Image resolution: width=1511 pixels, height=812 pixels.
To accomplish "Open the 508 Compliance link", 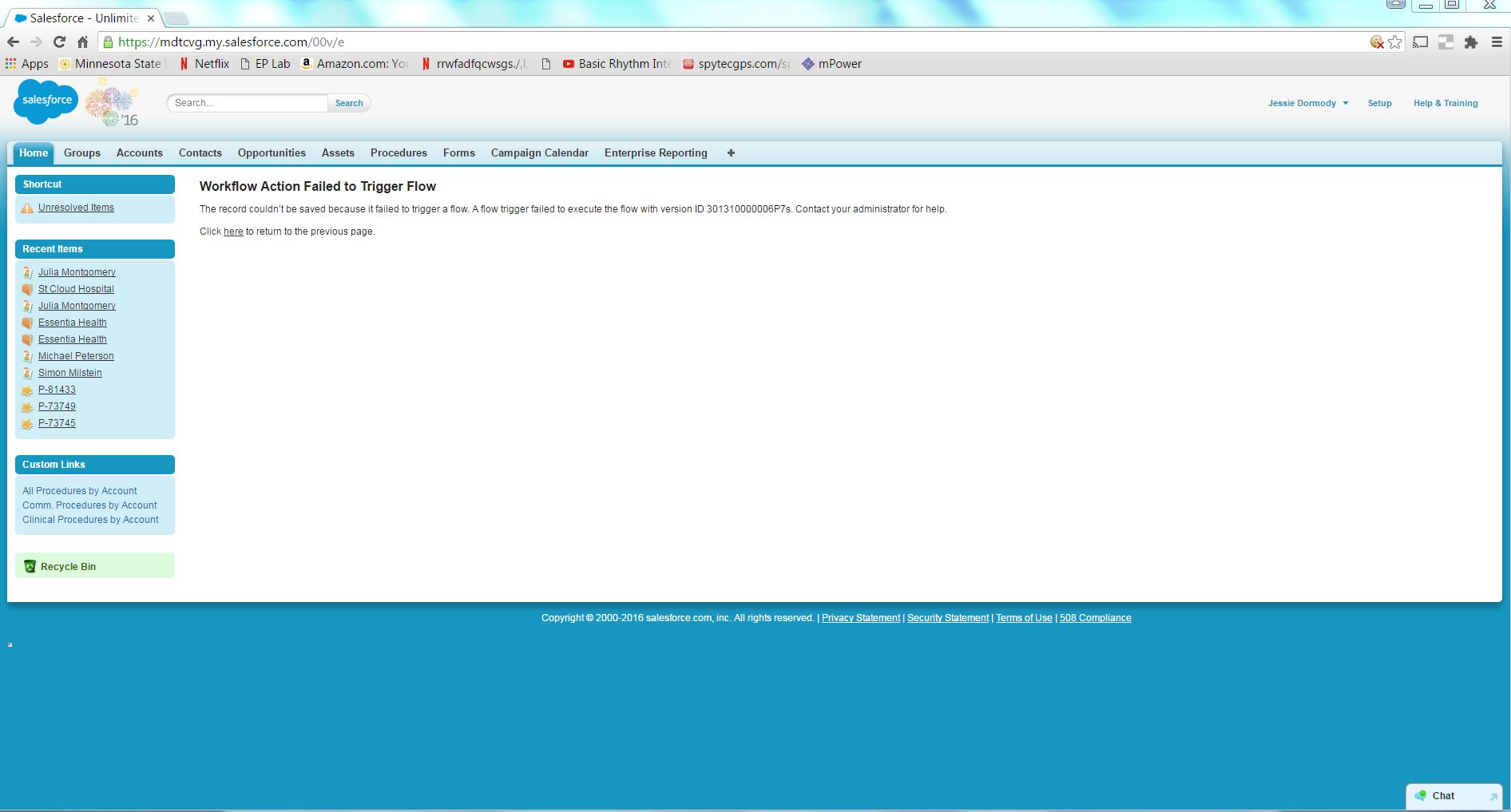I will coord(1096,618).
